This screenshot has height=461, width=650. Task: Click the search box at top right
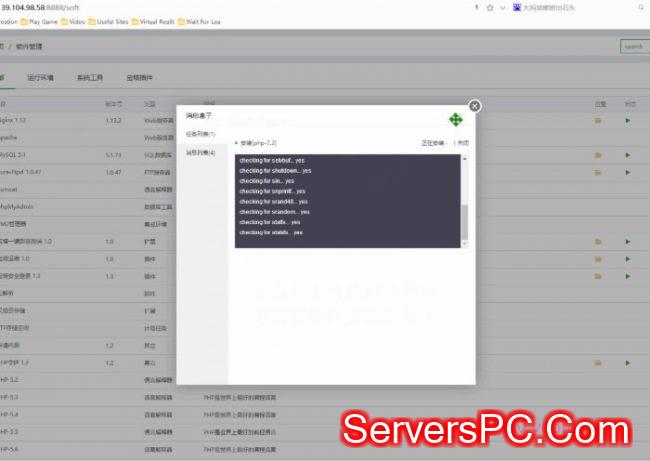point(633,46)
